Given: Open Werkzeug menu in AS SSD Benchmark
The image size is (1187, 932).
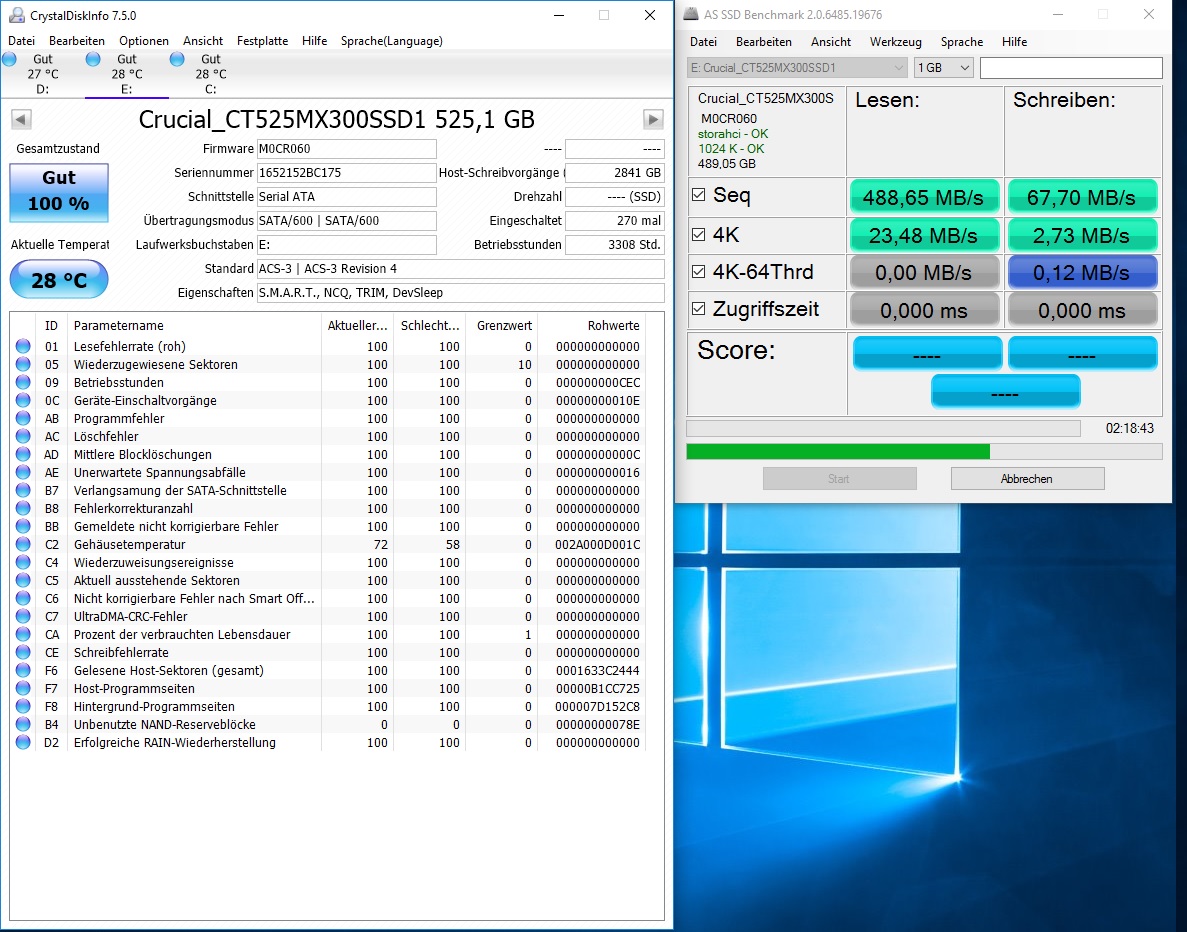Looking at the screenshot, I should [896, 42].
